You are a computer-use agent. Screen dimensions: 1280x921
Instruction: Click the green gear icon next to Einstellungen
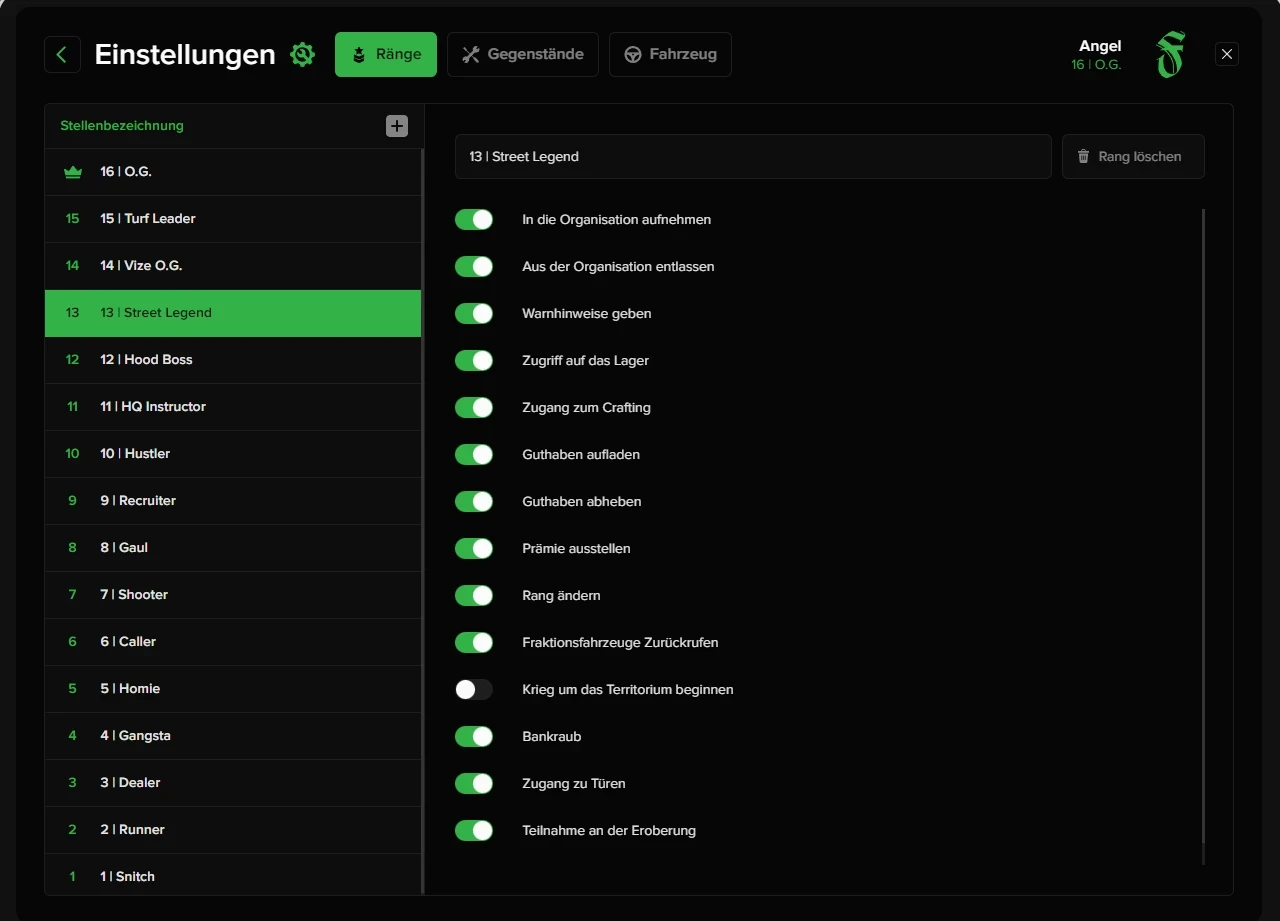point(302,54)
